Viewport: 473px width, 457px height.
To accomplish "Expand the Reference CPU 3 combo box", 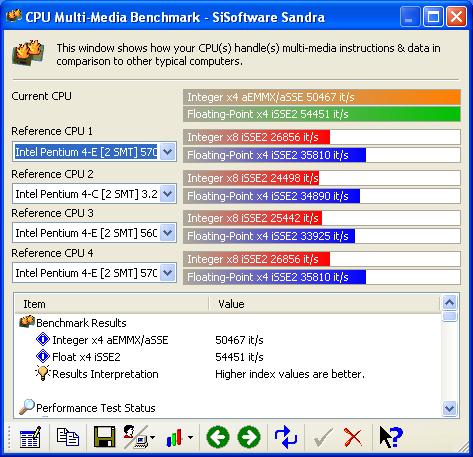I will (x=168, y=233).
